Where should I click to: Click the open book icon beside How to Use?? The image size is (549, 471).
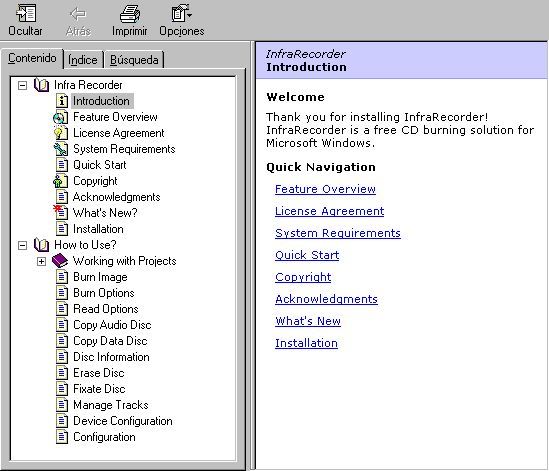[41, 245]
